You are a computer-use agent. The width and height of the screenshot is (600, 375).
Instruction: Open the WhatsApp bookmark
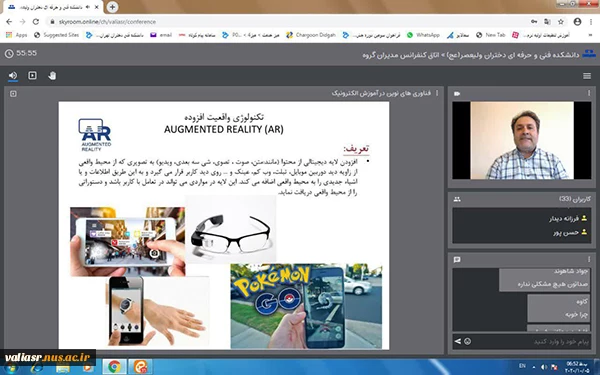click(x=423, y=35)
